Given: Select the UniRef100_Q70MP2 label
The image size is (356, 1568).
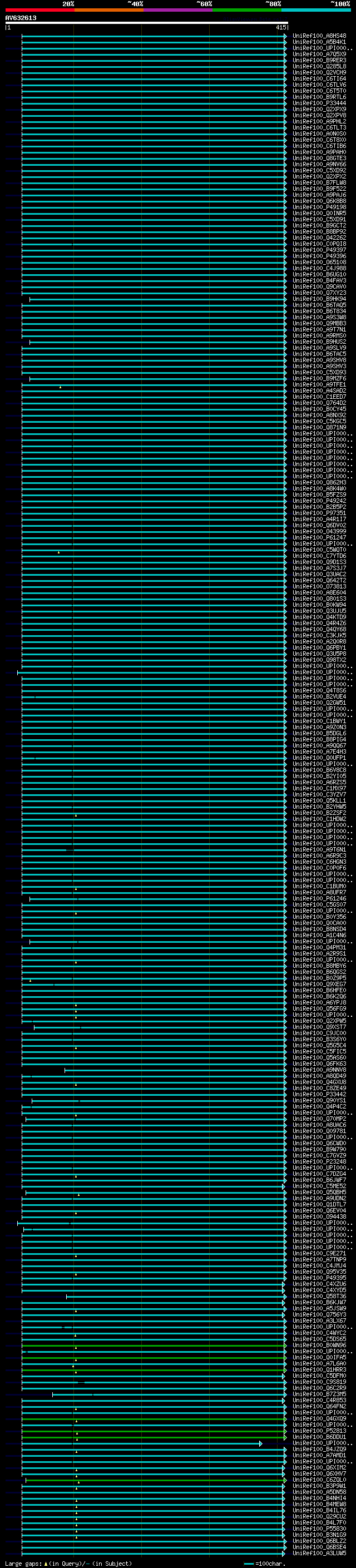Looking at the screenshot, I should point(319,1119).
